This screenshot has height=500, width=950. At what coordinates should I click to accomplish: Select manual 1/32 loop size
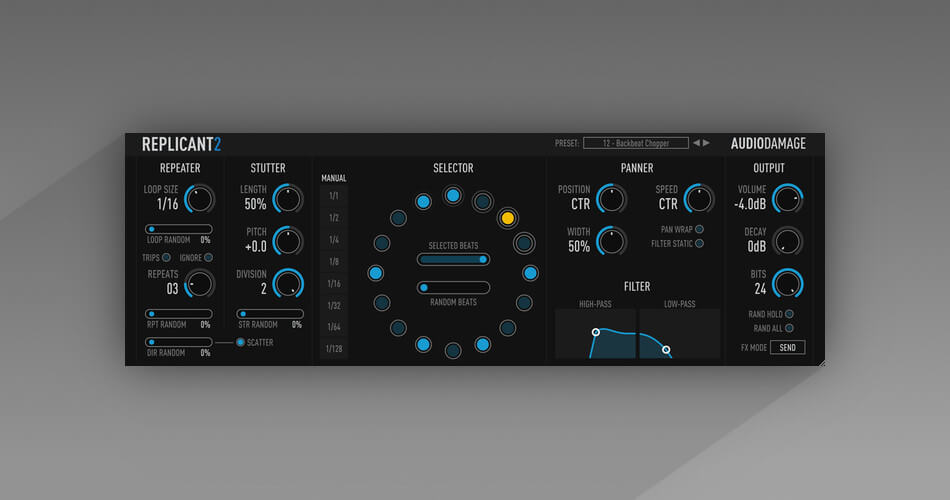pyautogui.click(x=334, y=305)
